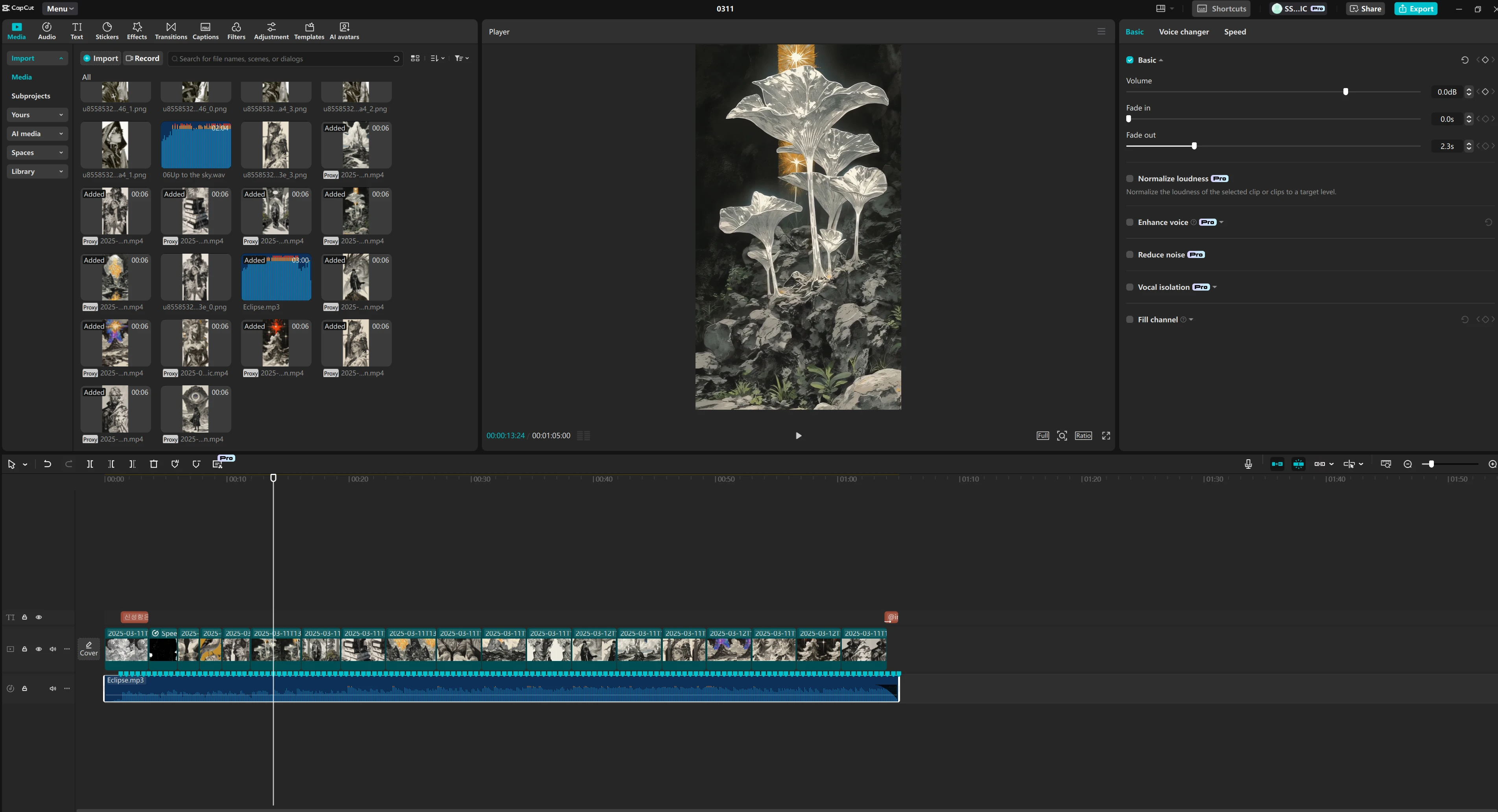Lock the main video track
Image resolution: width=1498 pixels, height=812 pixels.
[24, 649]
